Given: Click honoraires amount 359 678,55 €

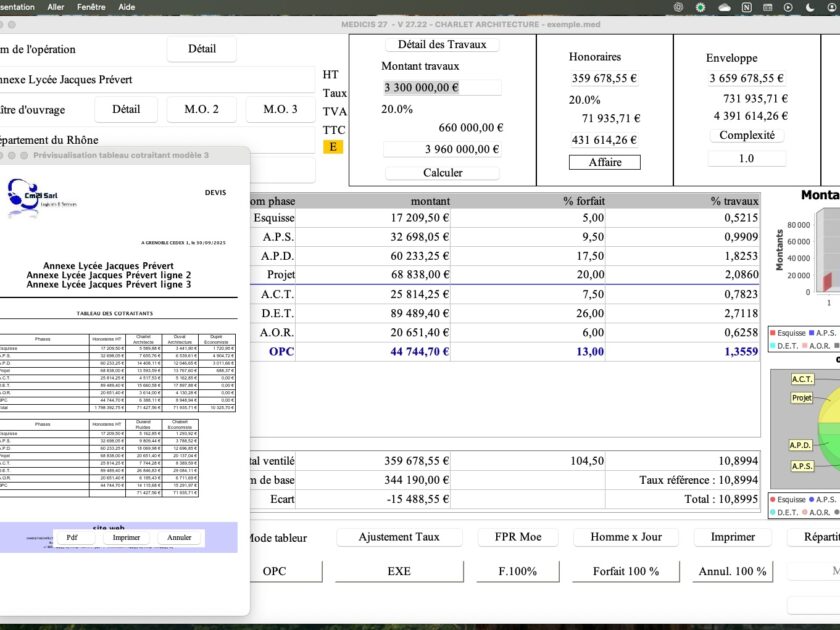Looking at the screenshot, I should (x=604, y=78).
